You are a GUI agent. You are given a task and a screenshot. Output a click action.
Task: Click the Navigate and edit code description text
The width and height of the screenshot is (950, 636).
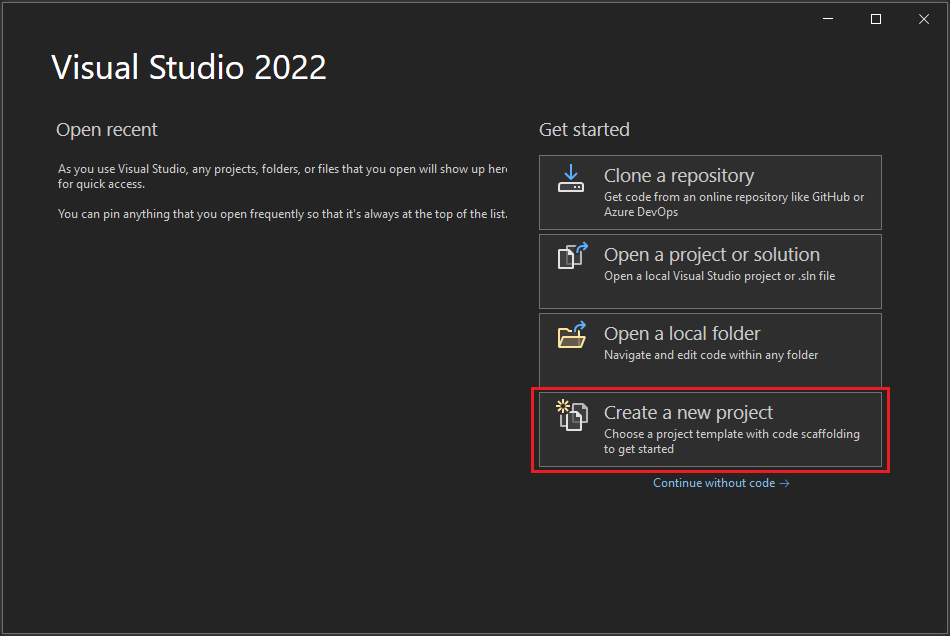pos(713,355)
